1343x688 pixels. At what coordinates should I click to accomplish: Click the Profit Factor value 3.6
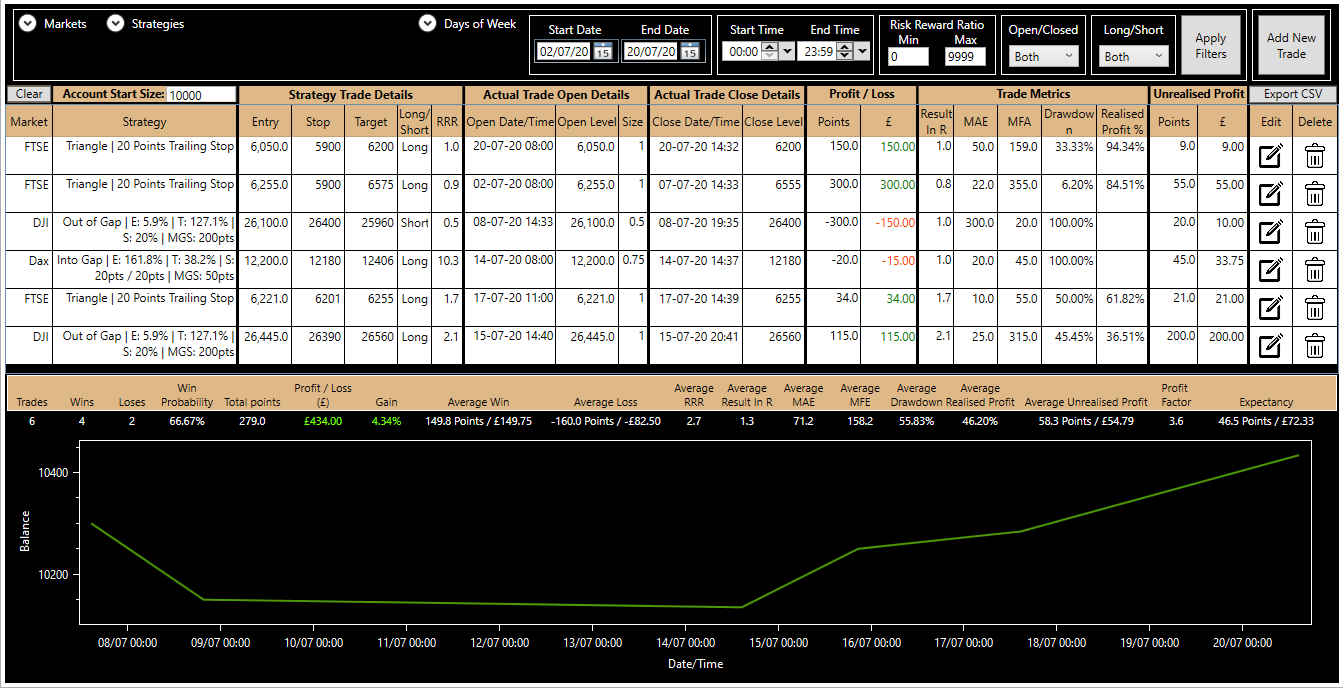tap(1174, 421)
